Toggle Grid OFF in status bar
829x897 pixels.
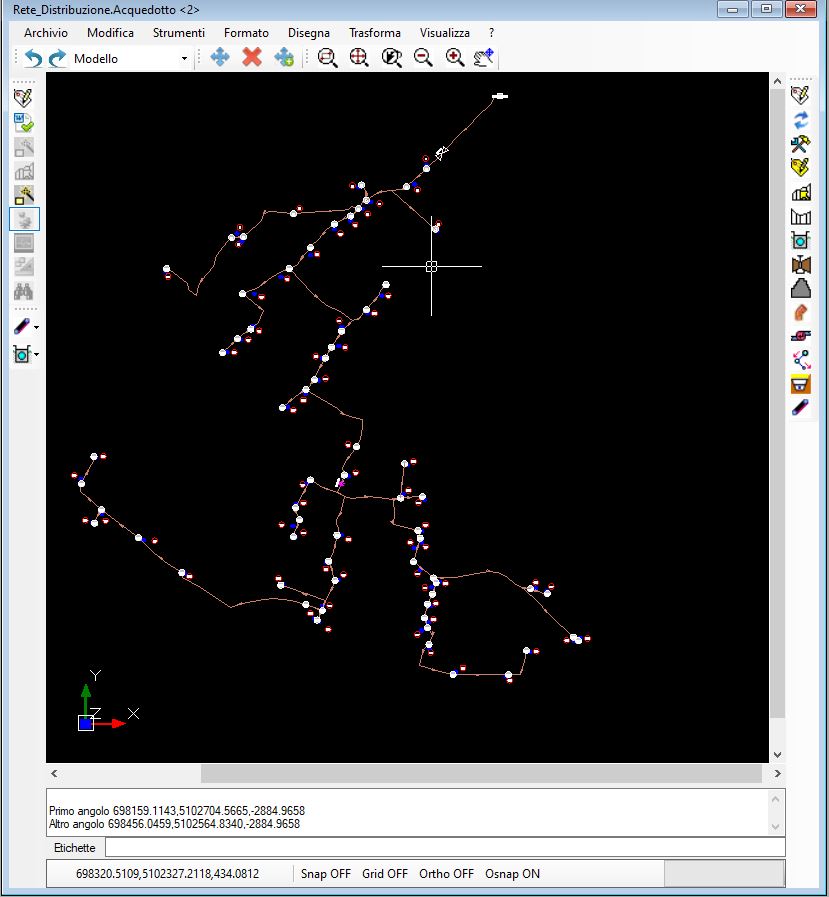pos(385,873)
